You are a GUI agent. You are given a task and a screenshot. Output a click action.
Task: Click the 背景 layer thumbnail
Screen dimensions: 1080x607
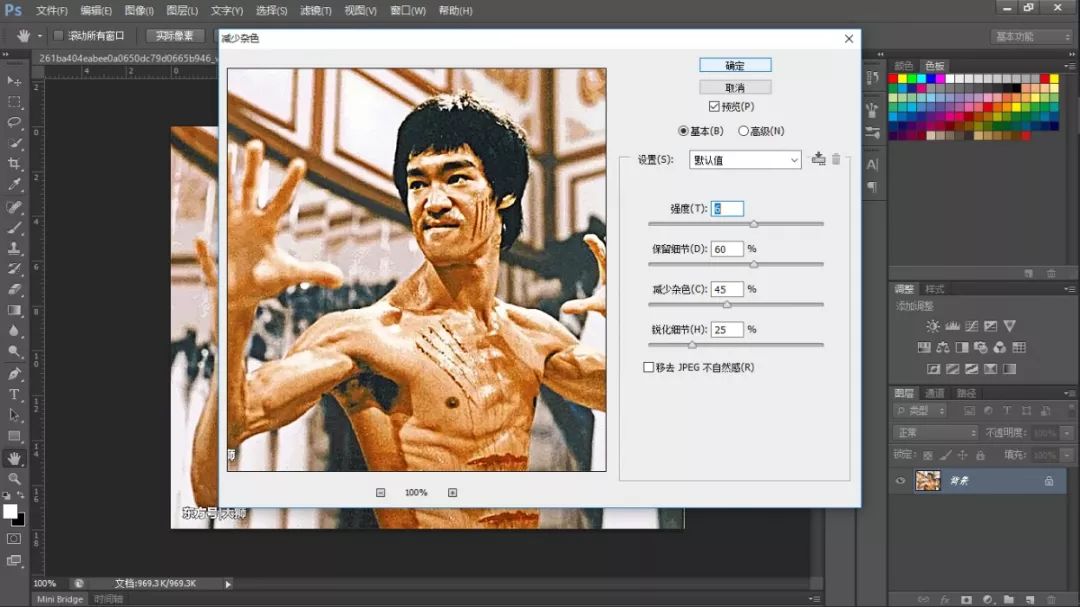click(927, 481)
